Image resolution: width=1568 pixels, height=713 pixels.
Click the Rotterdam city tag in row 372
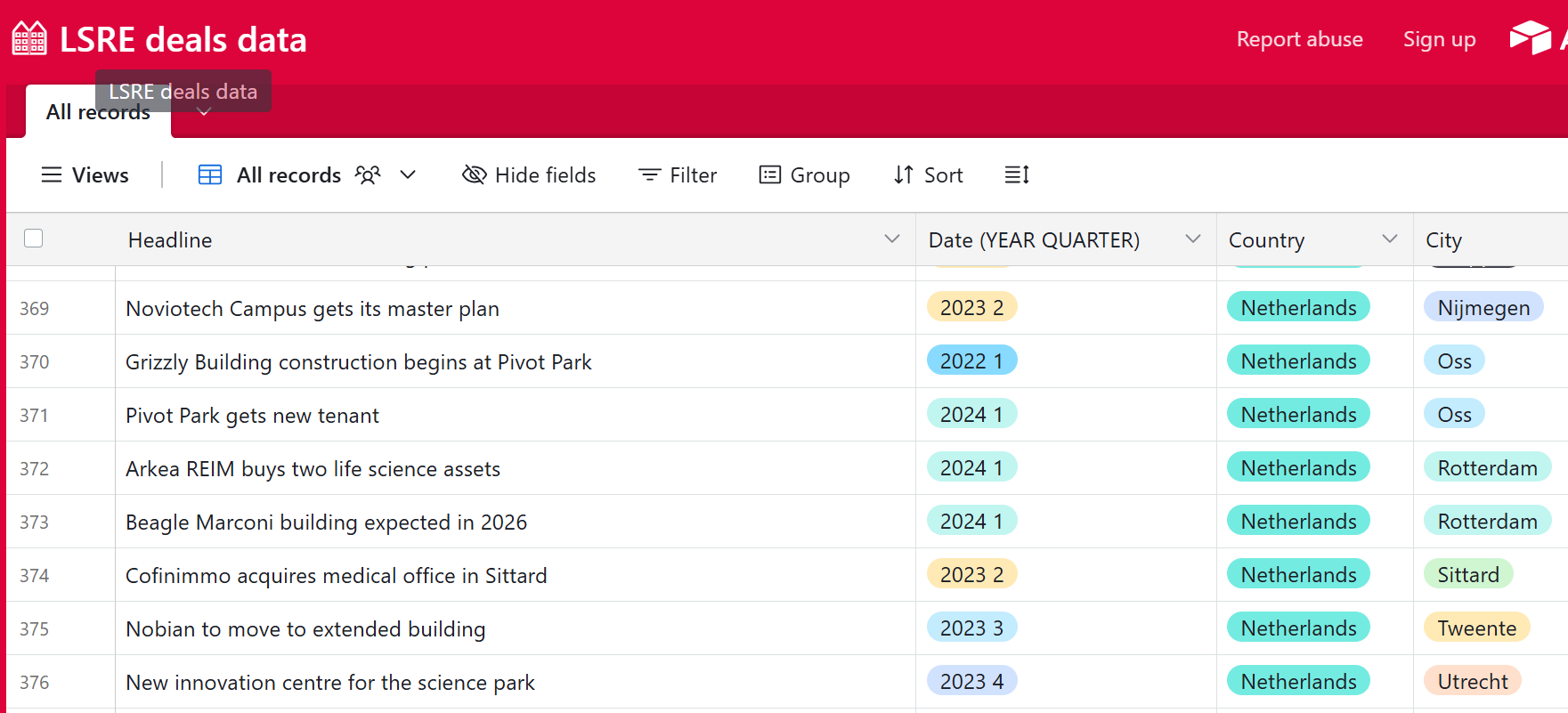tap(1487, 467)
